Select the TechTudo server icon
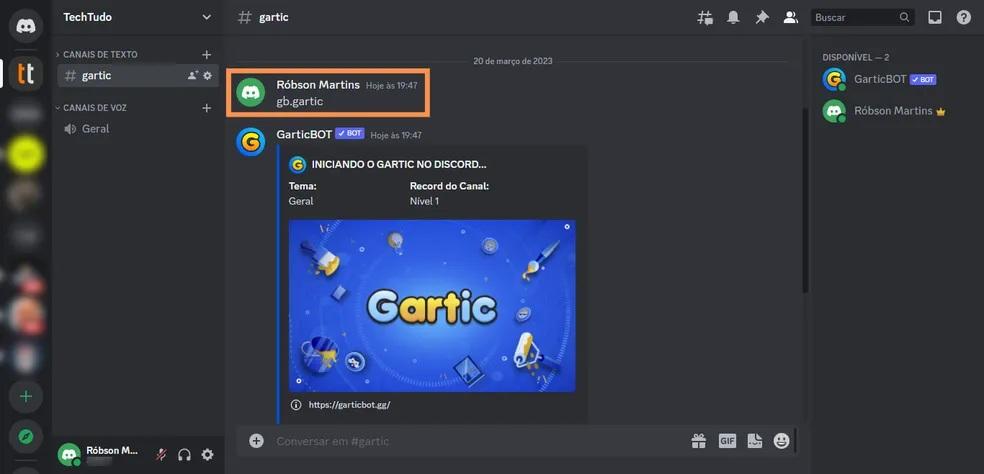 coord(26,73)
